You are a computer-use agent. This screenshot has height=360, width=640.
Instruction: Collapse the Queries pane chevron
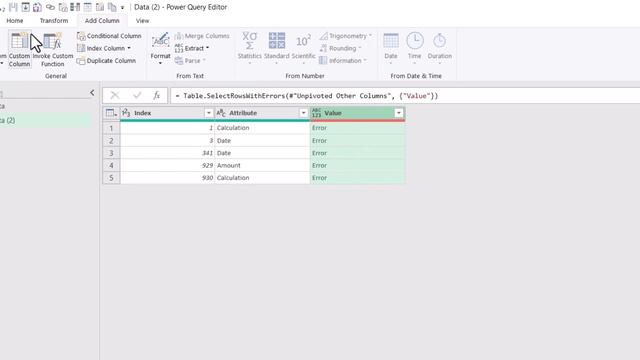(x=92, y=93)
